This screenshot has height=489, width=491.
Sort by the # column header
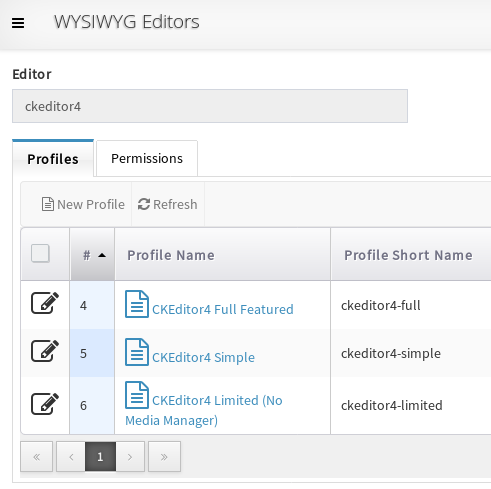pos(92,255)
